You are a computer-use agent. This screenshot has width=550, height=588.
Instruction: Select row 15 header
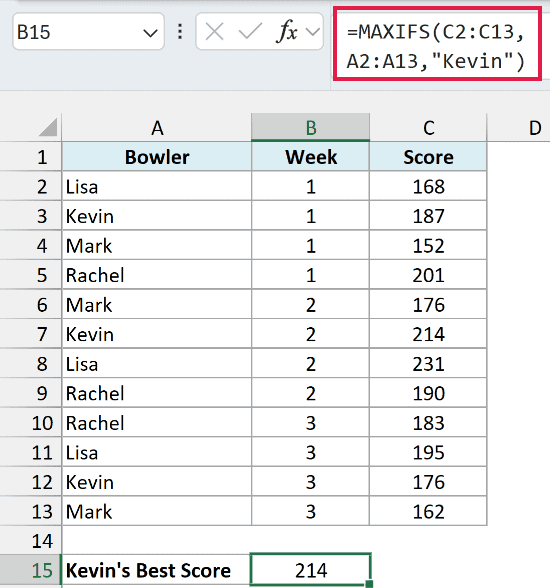coord(31,570)
